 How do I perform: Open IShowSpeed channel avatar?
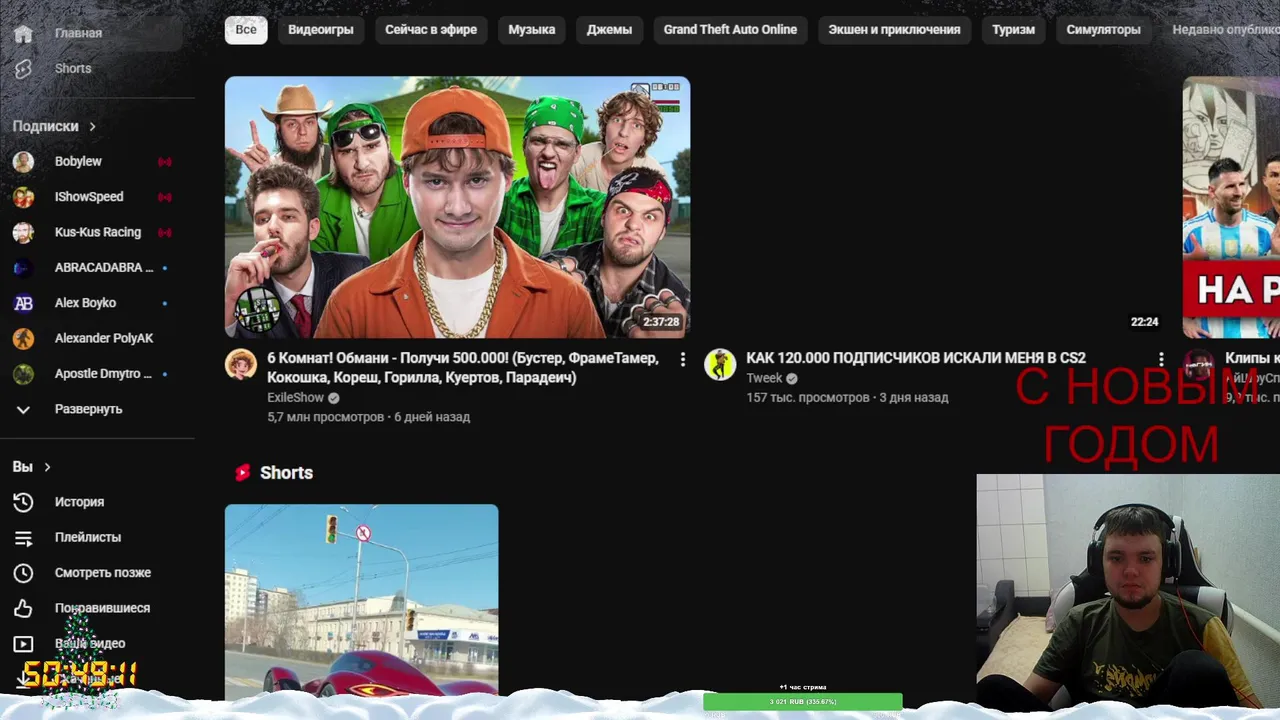pyautogui.click(x=23, y=197)
